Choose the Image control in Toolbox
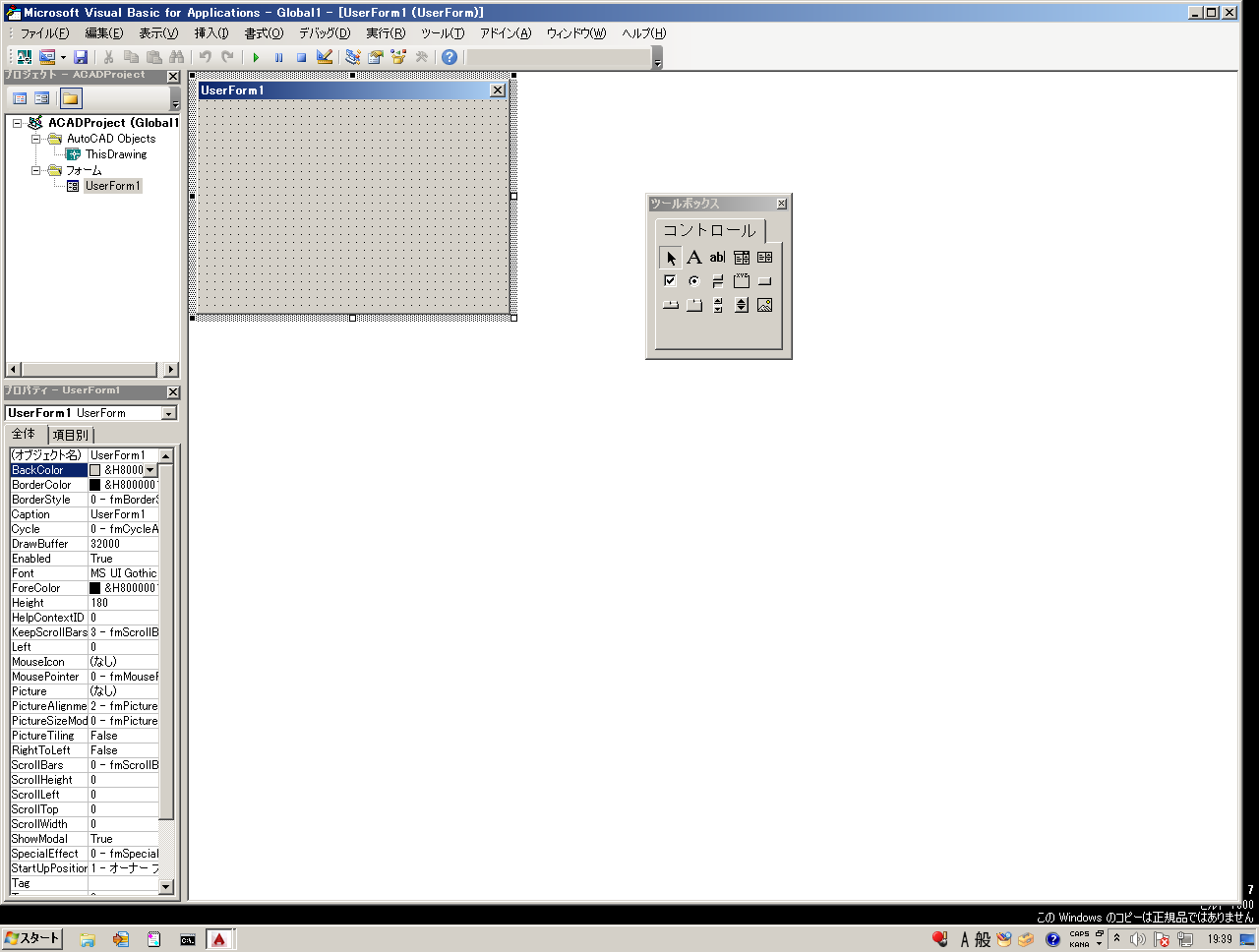 click(x=765, y=305)
